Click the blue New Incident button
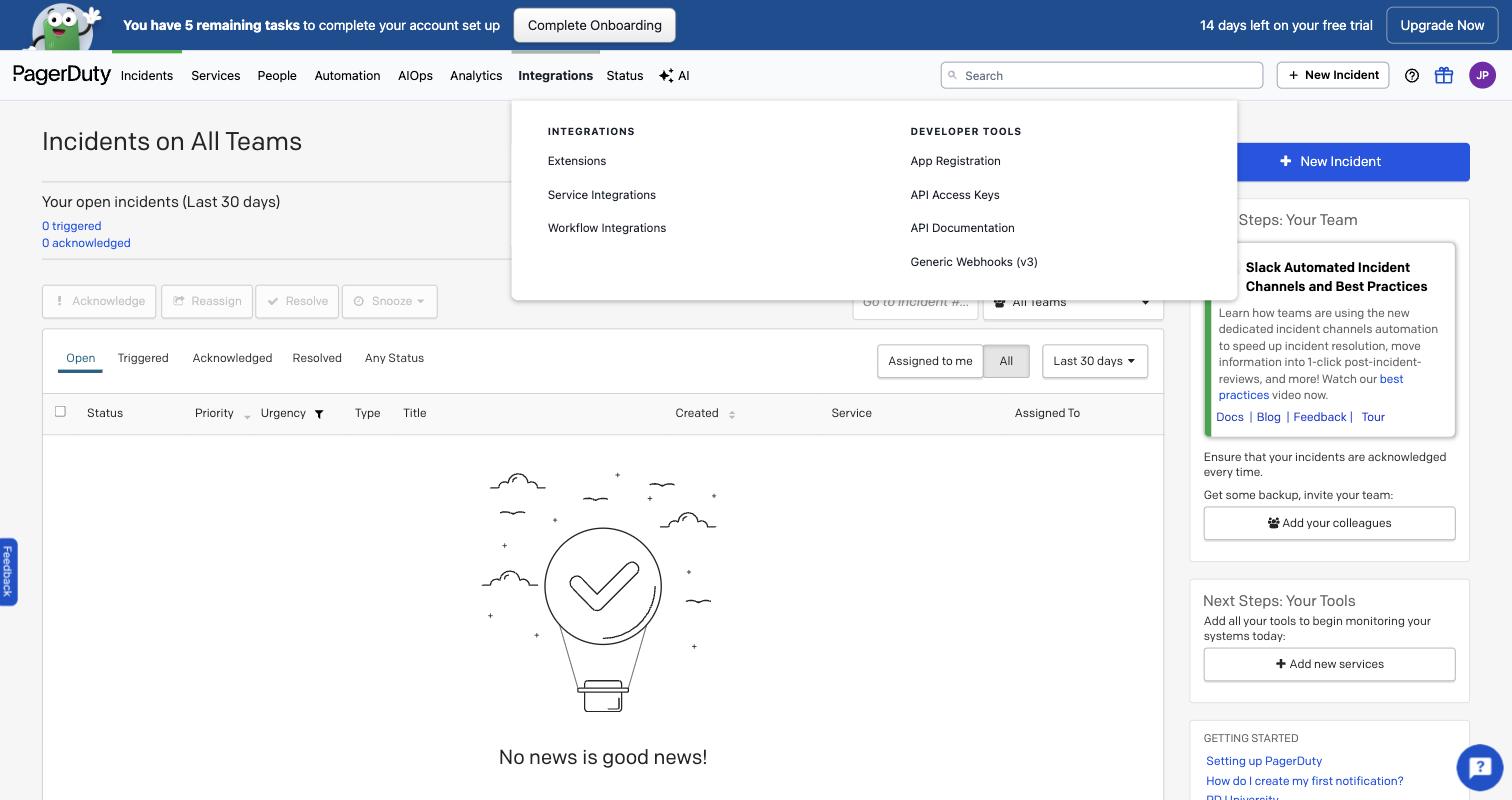 (x=1353, y=162)
